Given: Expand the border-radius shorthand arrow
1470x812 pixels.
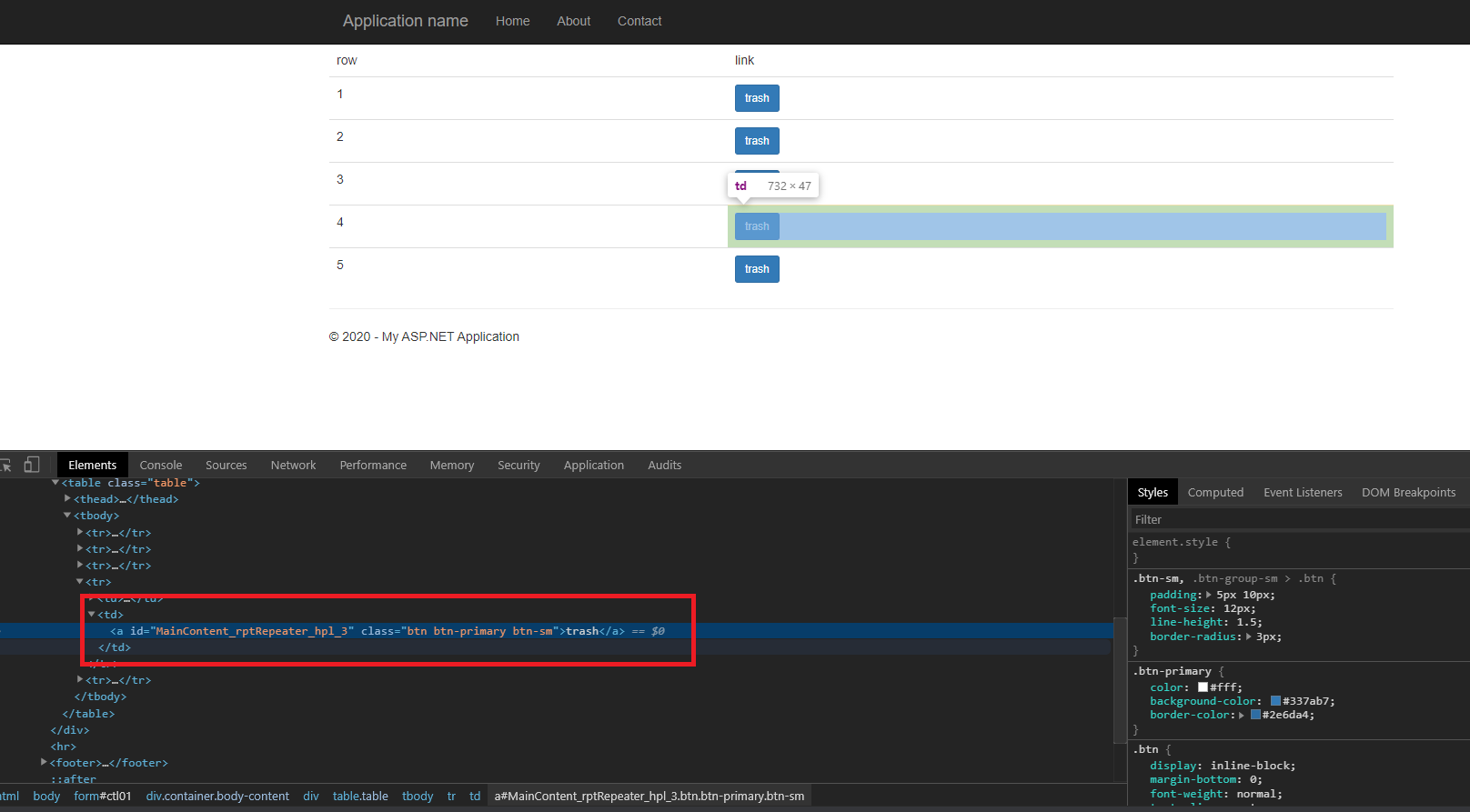Looking at the screenshot, I should (x=1249, y=637).
